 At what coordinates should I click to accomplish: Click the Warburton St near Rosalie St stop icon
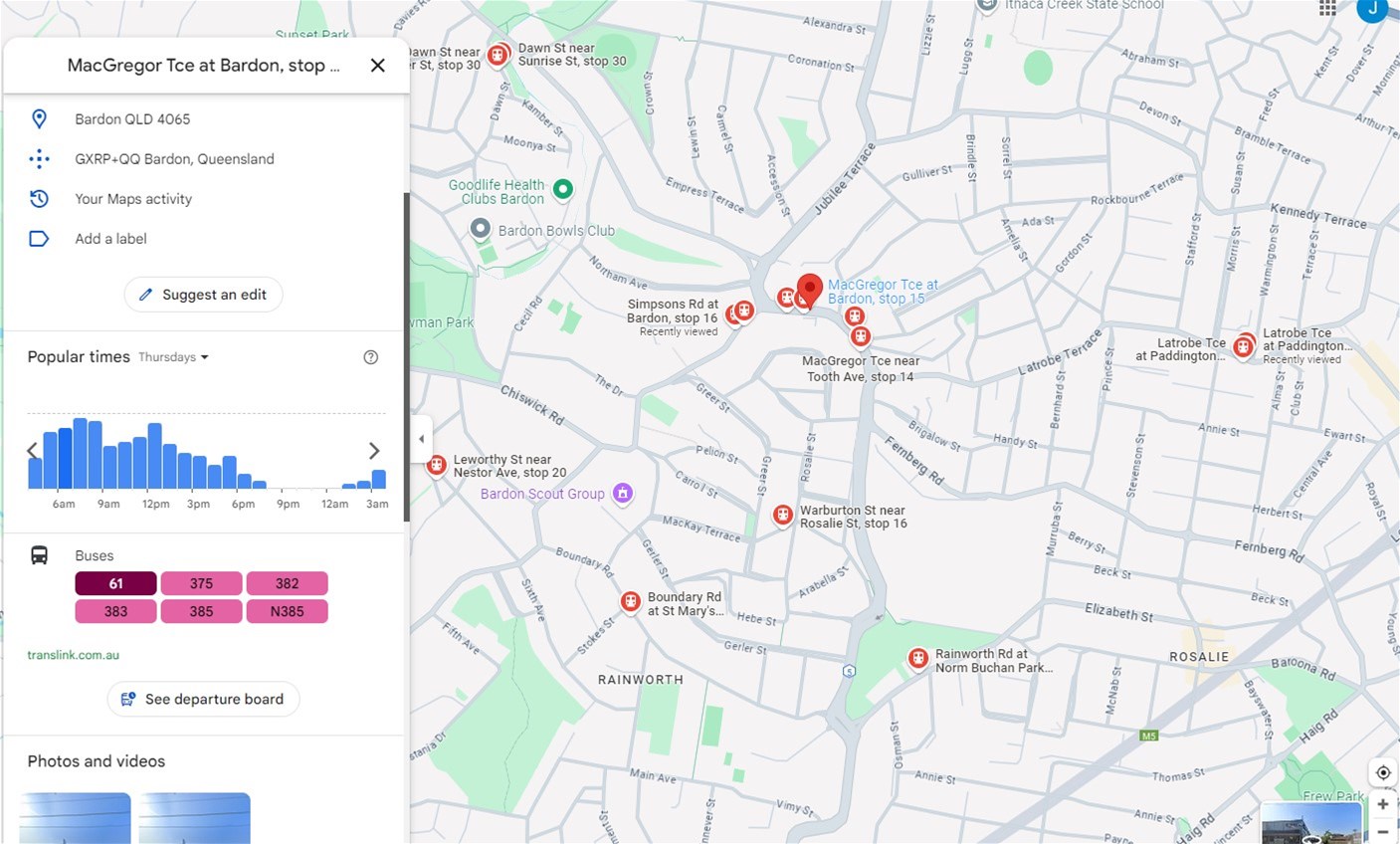pyautogui.click(x=783, y=516)
